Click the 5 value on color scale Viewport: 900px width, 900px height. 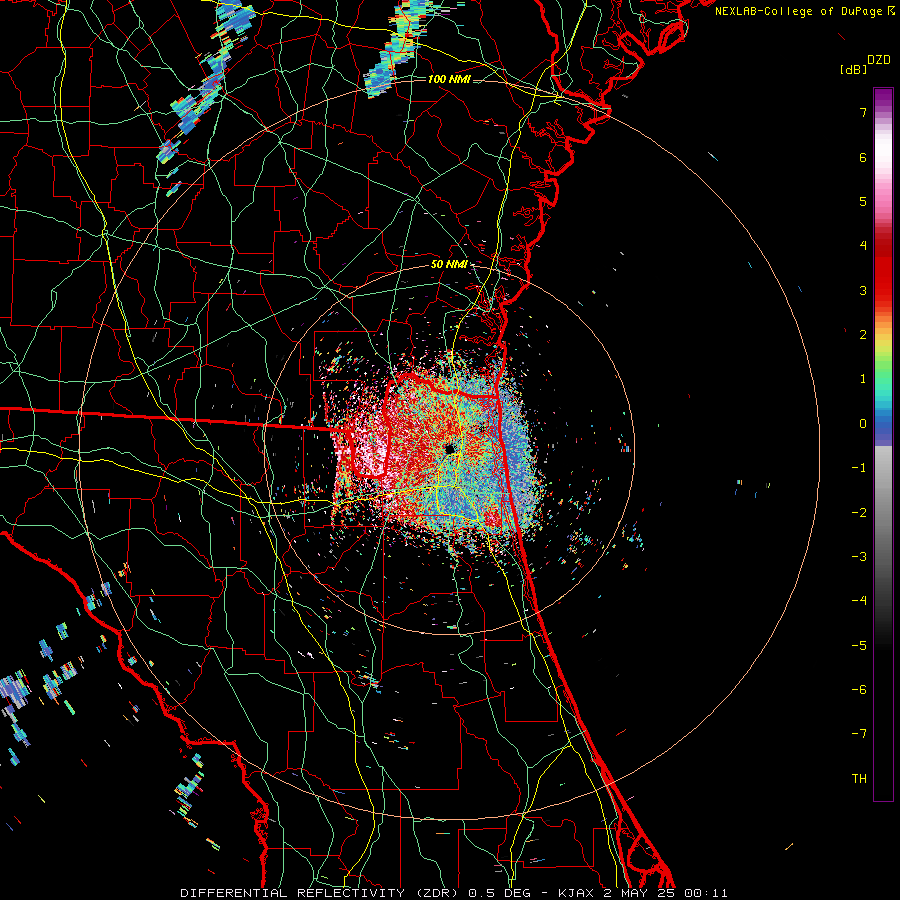point(863,201)
